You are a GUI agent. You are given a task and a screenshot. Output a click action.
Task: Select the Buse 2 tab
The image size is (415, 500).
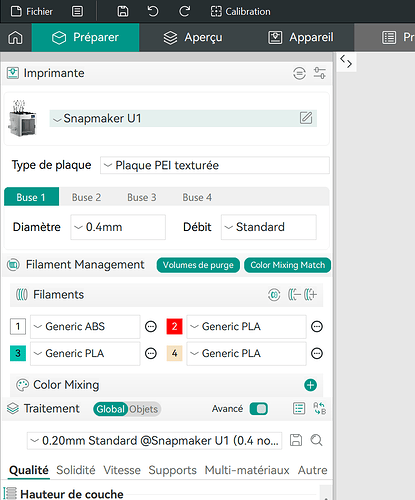coord(86,197)
